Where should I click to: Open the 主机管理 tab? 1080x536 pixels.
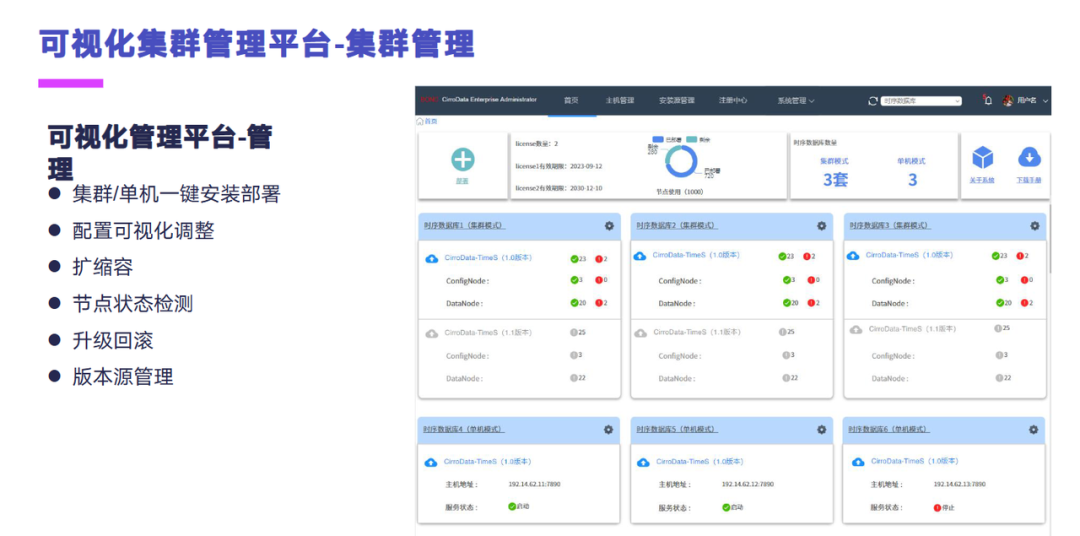(x=619, y=101)
